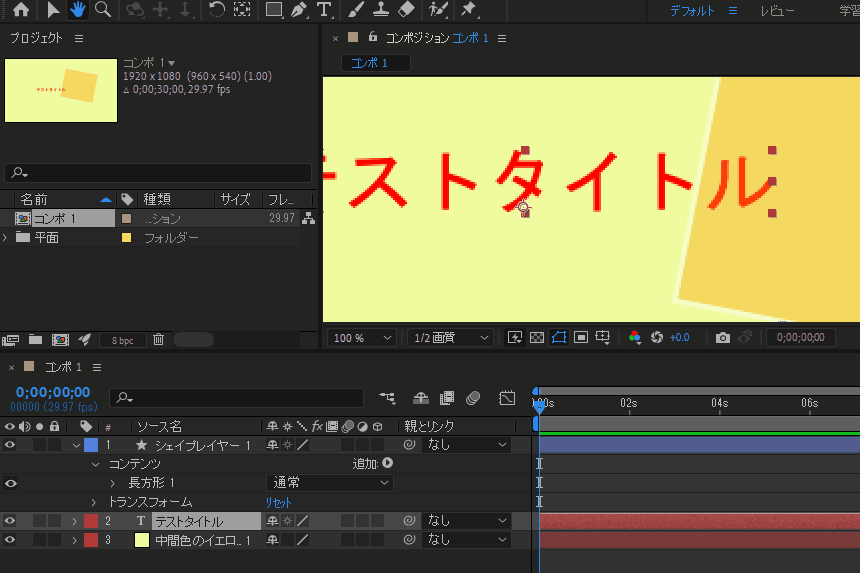Toggle Shy layers hiding in timeline

coord(421,398)
